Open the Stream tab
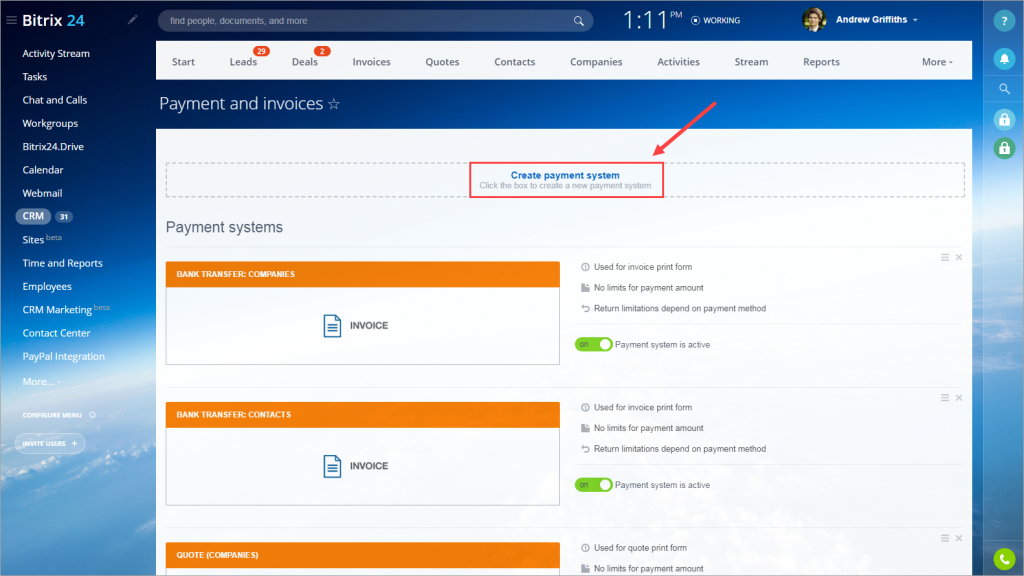Image resolution: width=1024 pixels, height=576 pixels. pos(751,61)
